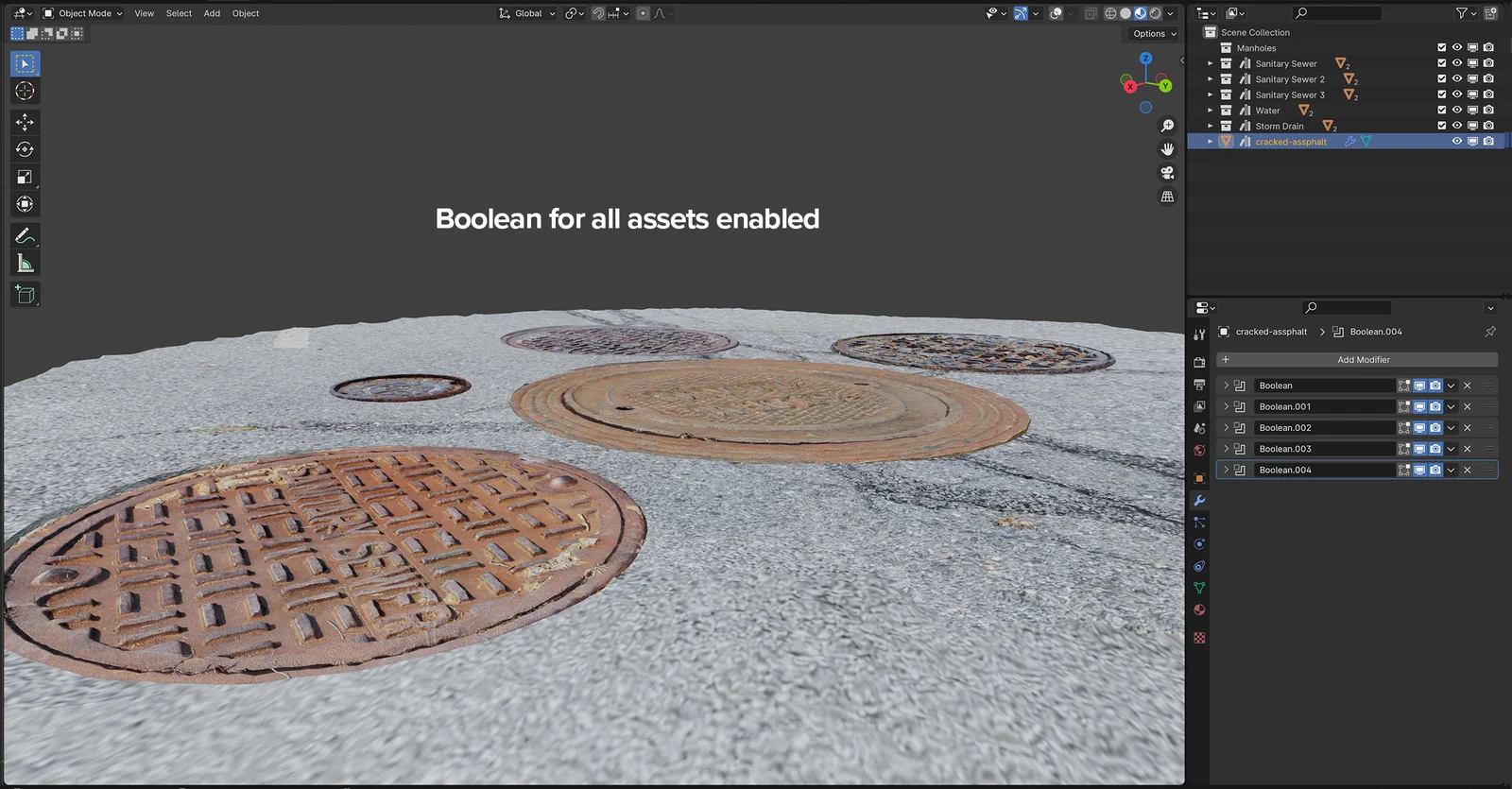Select the Transform tool

pos(25,204)
